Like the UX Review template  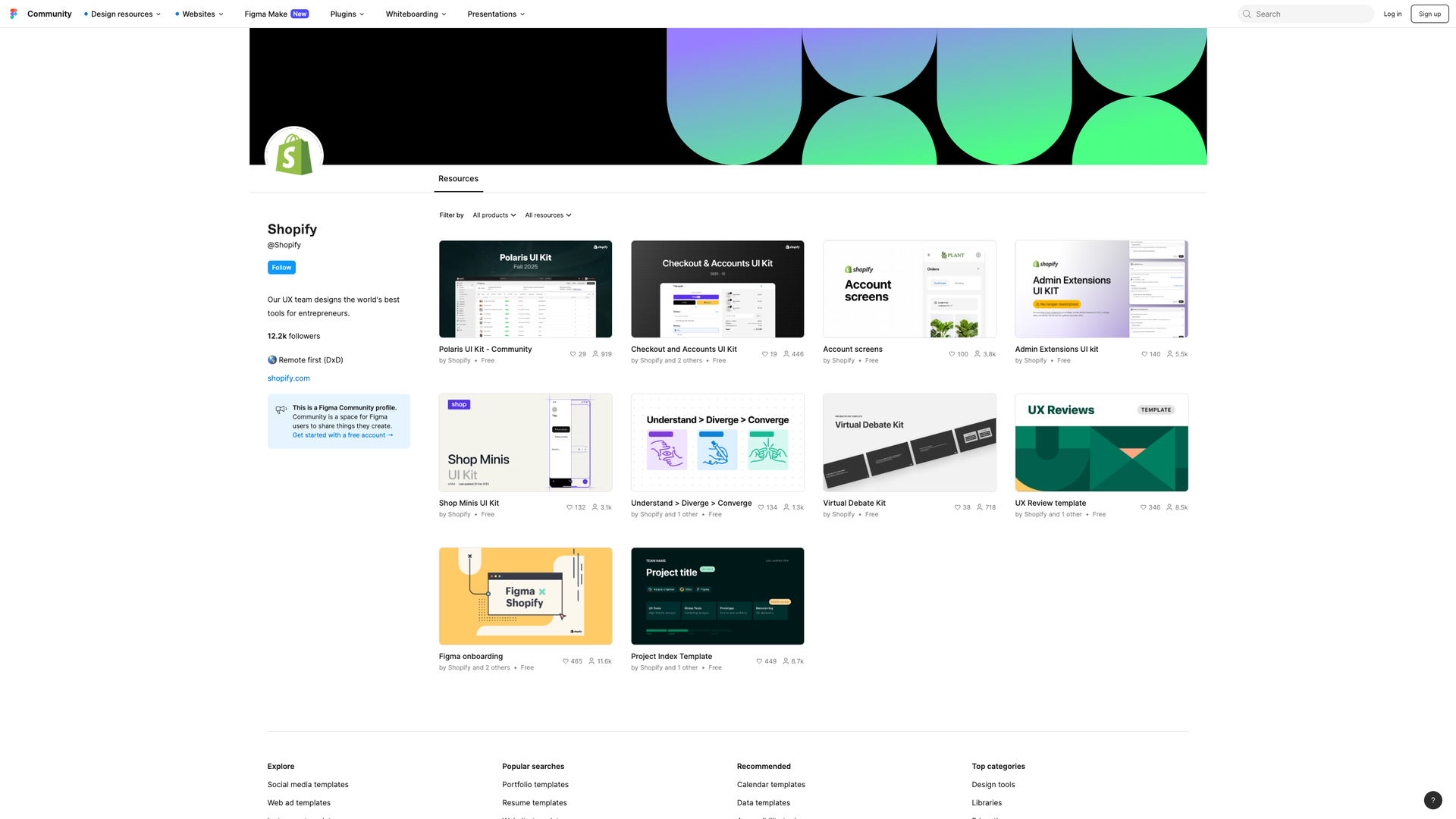pos(1143,507)
